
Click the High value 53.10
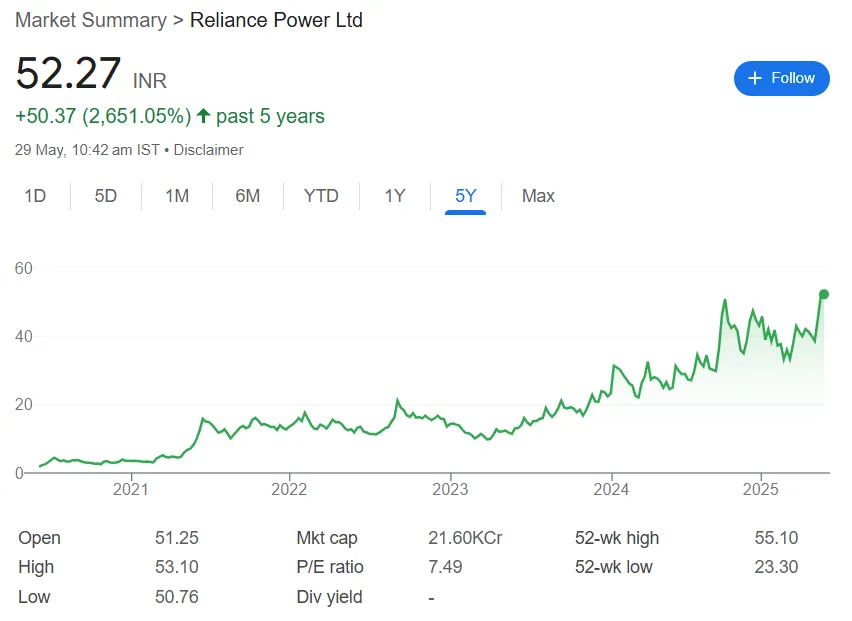pyautogui.click(x=177, y=567)
